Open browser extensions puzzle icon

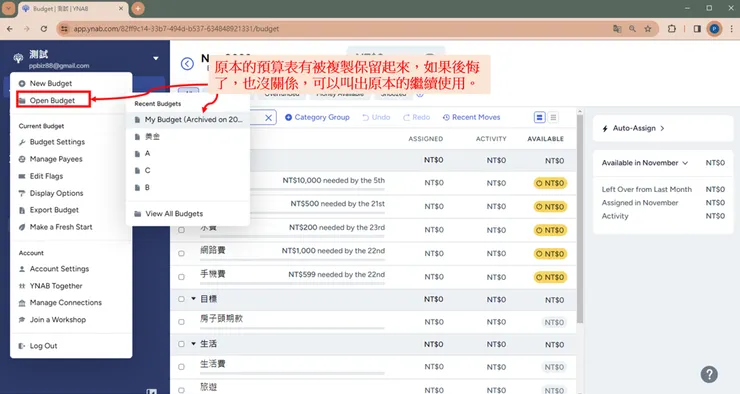tap(672, 29)
